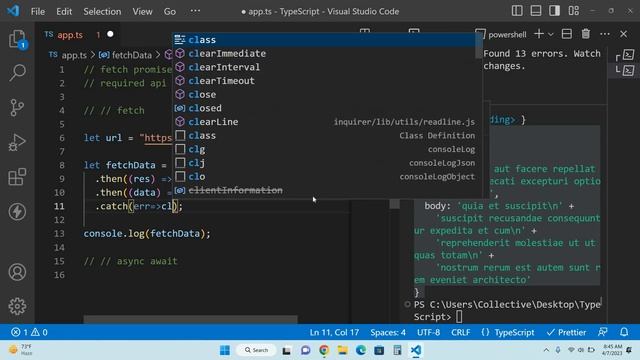The image size is (640, 360).
Task: Kill the terminal with the trash icon
Action: tap(586, 34)
